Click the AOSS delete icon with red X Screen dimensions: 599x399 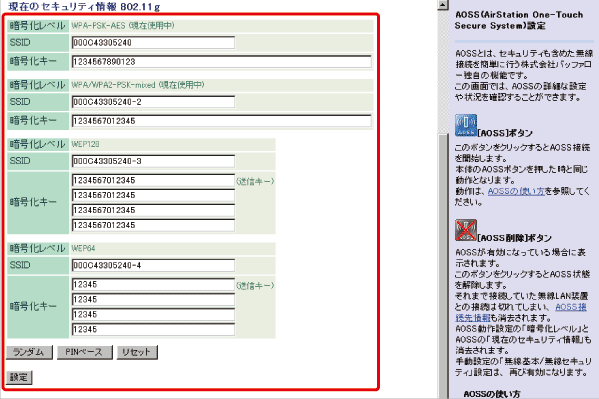pos(466,230)
